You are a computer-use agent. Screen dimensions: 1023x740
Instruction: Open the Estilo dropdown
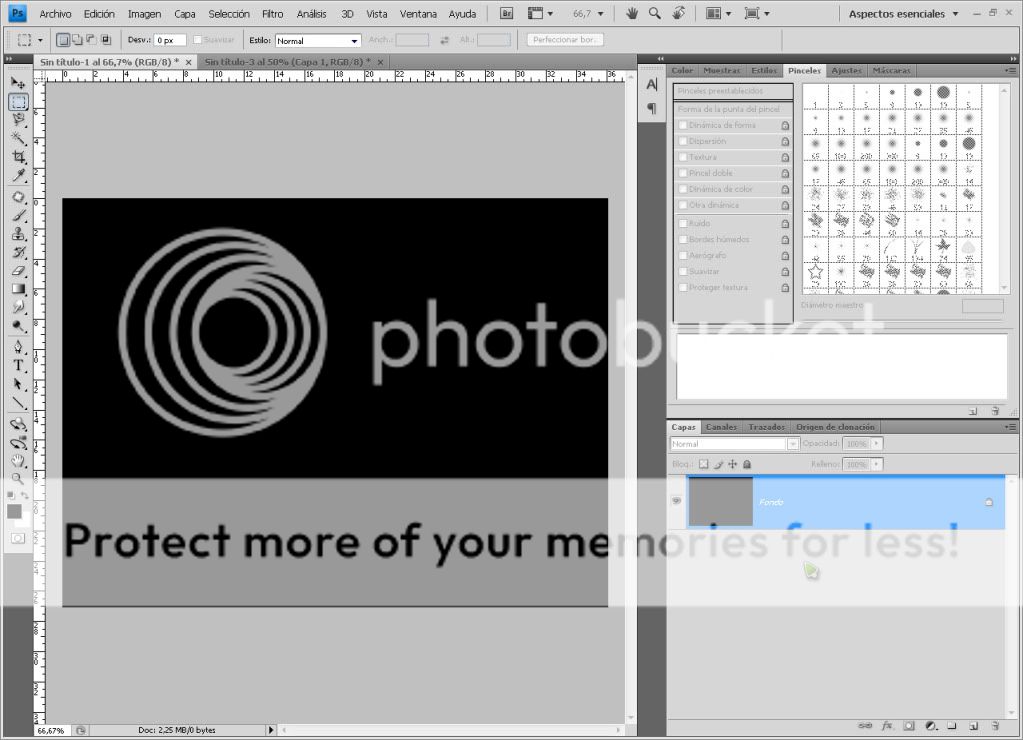pyautogui.click(x=318, y=40)
